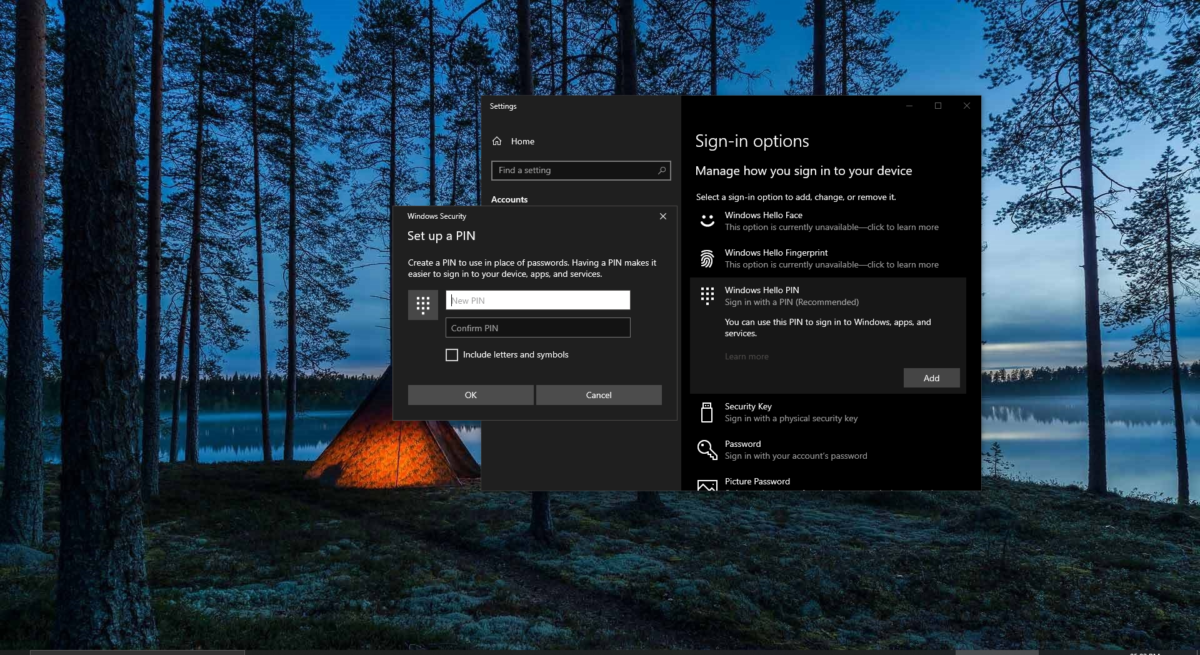Click inside the New PIN input field
1200x655 pixels.
(537, 299)
